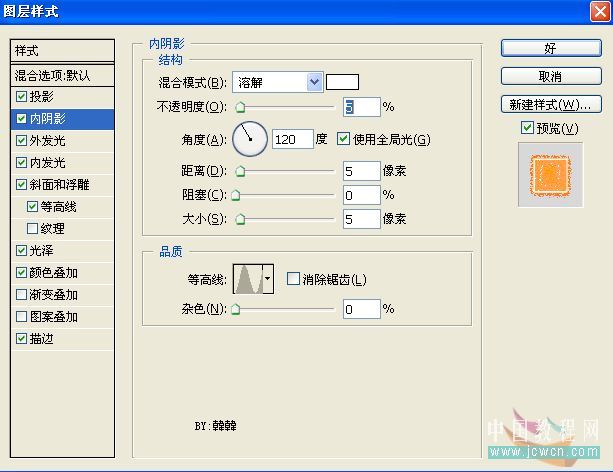
Task: Click the 杂色 noise slider handle
Action: pyautogui.click(x=235, y=309)
